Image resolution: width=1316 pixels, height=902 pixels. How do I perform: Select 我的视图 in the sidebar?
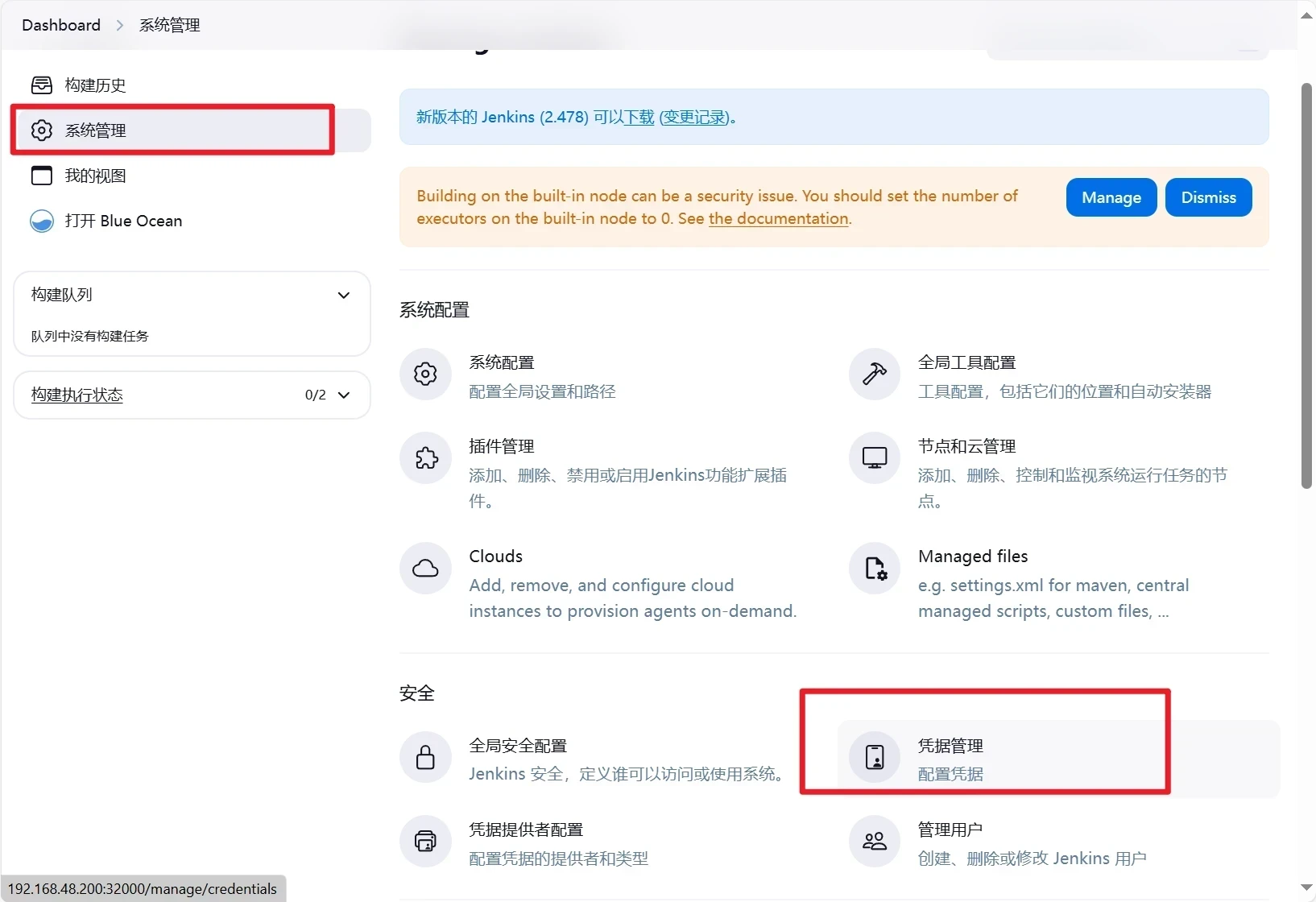(x=95, y=176)
